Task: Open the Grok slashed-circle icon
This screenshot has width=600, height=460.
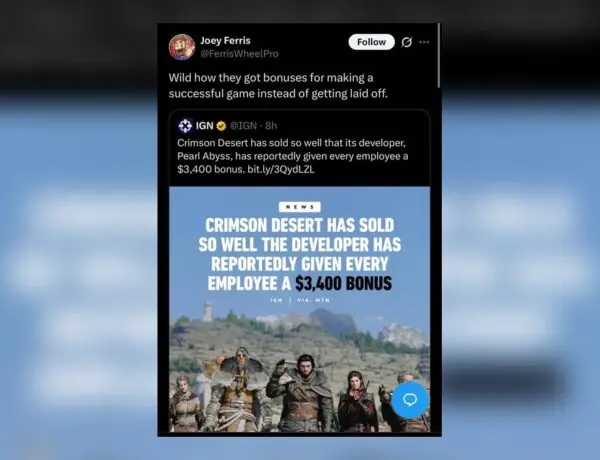Action: tap(406, 42)
